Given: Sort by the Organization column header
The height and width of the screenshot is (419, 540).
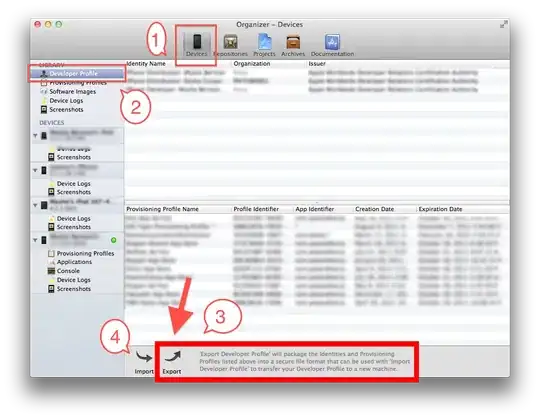Looking at the screenshot, I should click(x=252, y=64).
